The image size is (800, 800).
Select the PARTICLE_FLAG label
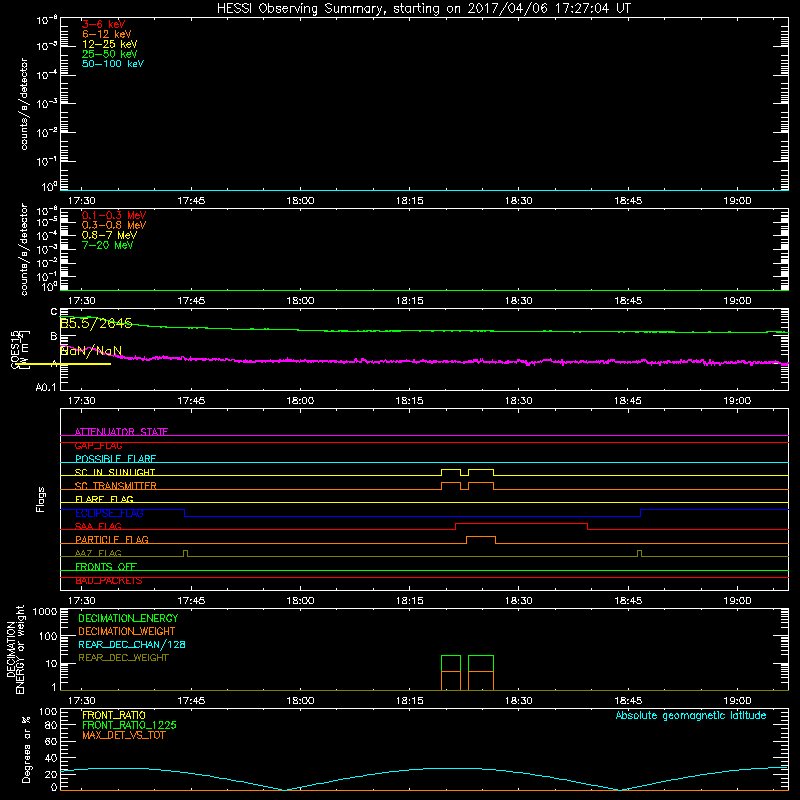tap(112, 540)
